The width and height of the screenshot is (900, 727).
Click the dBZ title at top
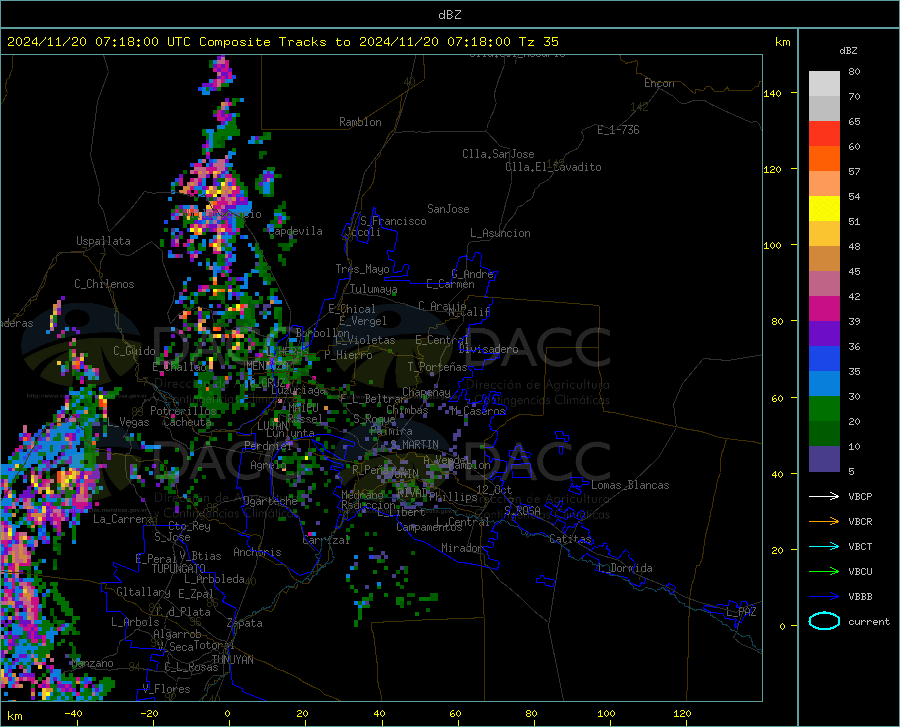point(449,15)
